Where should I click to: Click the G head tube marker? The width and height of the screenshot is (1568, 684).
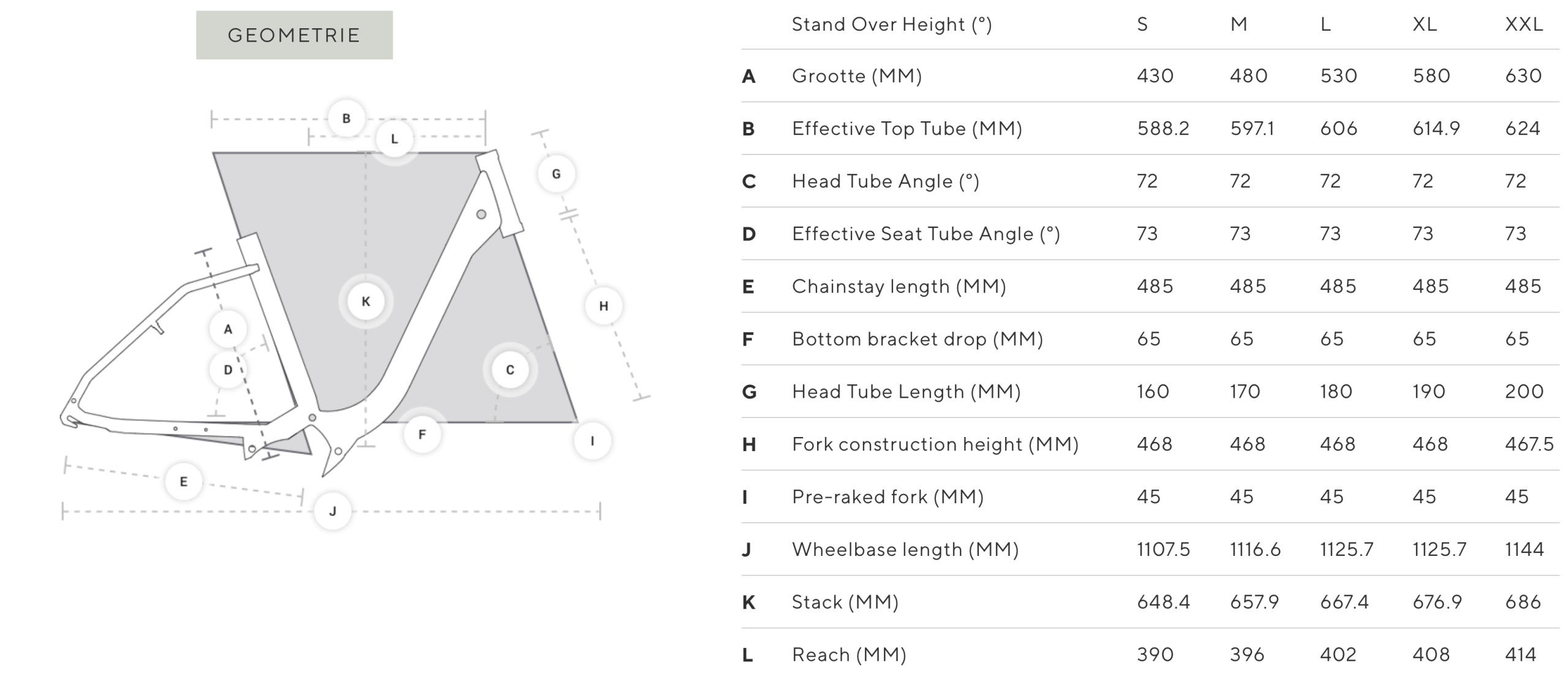(x=556, y=174)
